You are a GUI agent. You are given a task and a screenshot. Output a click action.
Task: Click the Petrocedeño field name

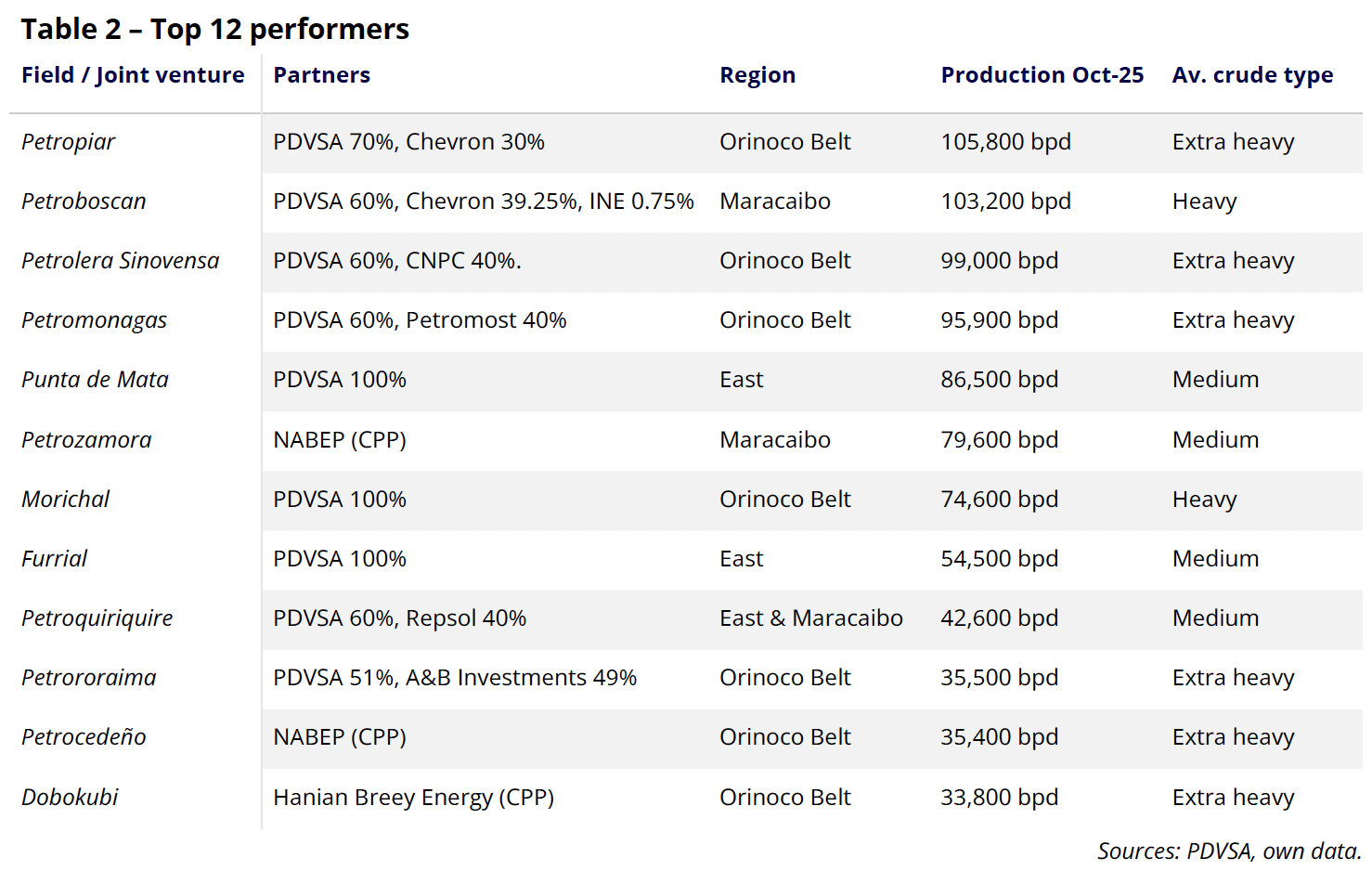(84, 737)
